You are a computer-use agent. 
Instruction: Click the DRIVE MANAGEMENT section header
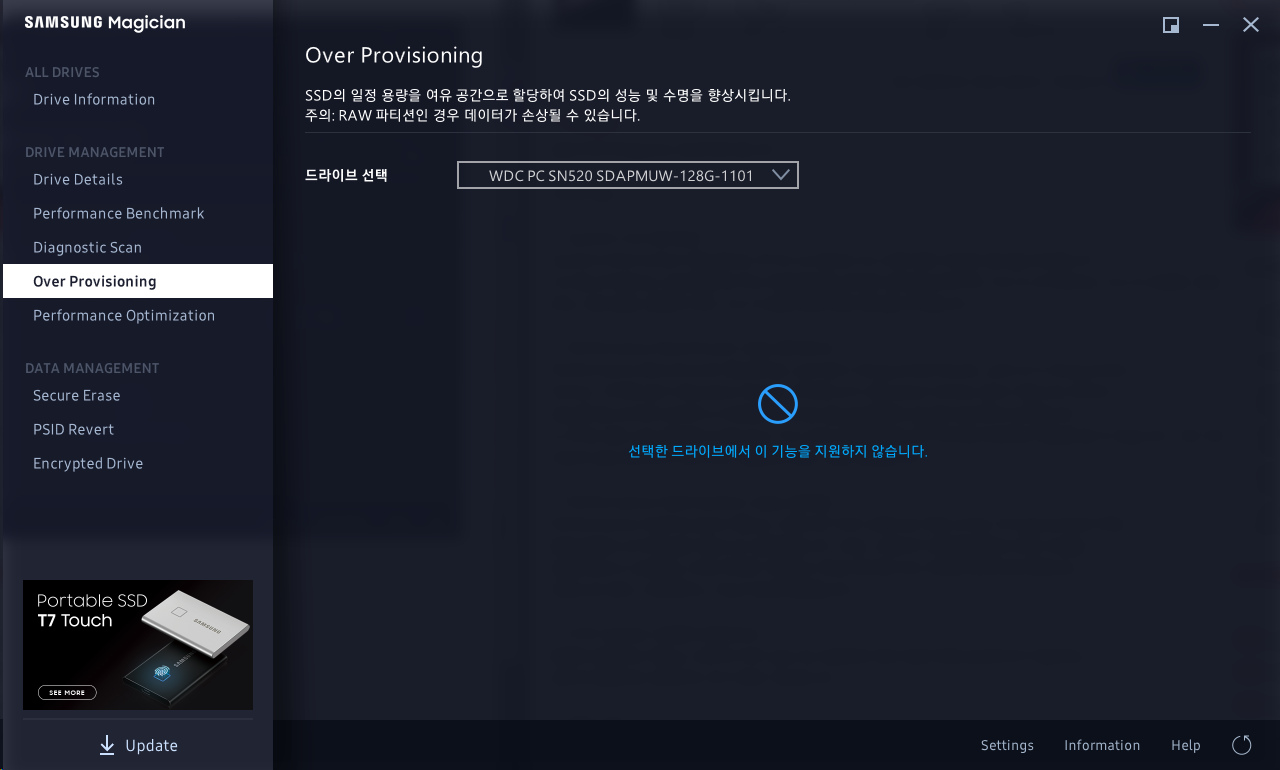coord(95,153)
